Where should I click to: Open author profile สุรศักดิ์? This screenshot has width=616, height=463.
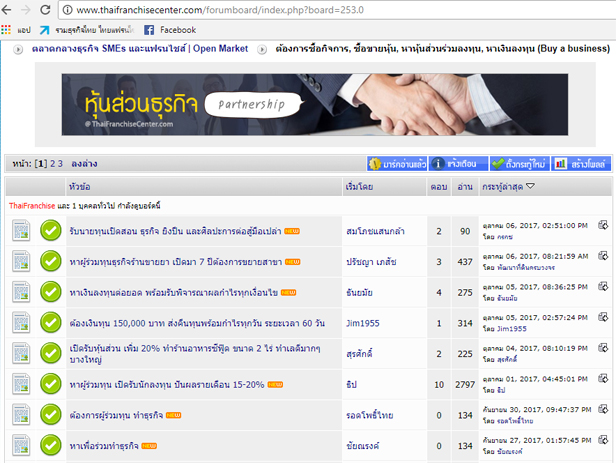pyautogui.click(x=359, y=354)
